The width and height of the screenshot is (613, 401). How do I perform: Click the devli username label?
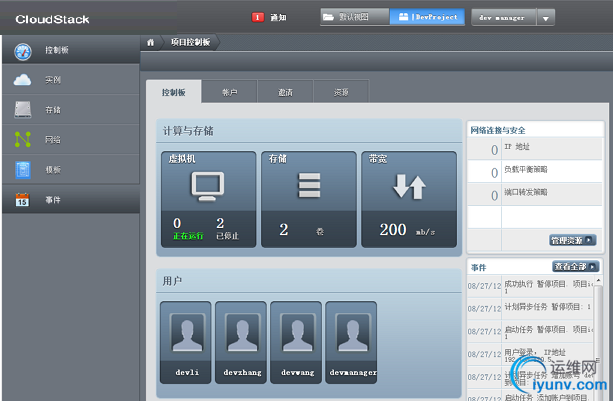(x=187, y=372)
